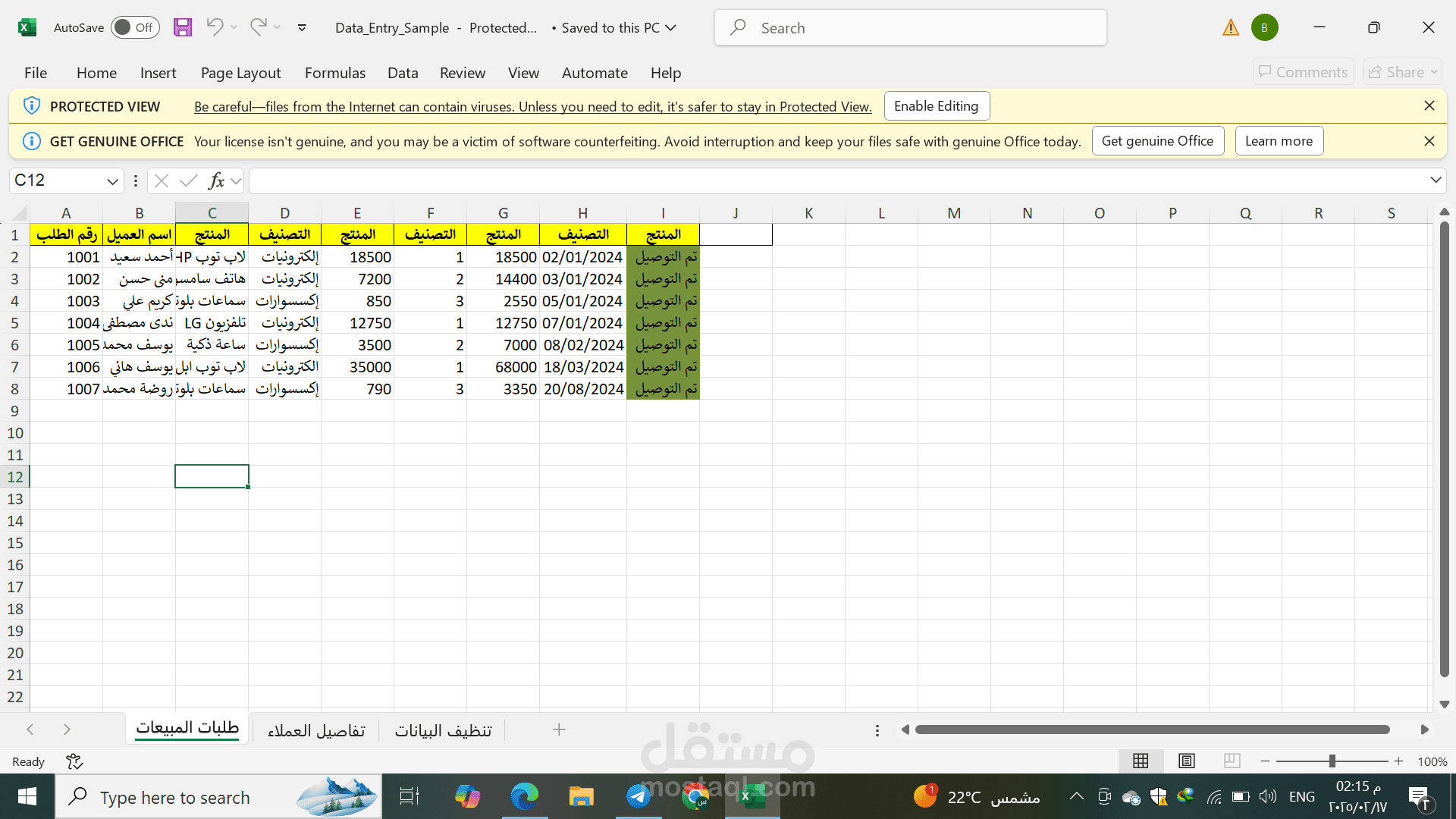Click the Protected View warning link text

pos(532,107)
